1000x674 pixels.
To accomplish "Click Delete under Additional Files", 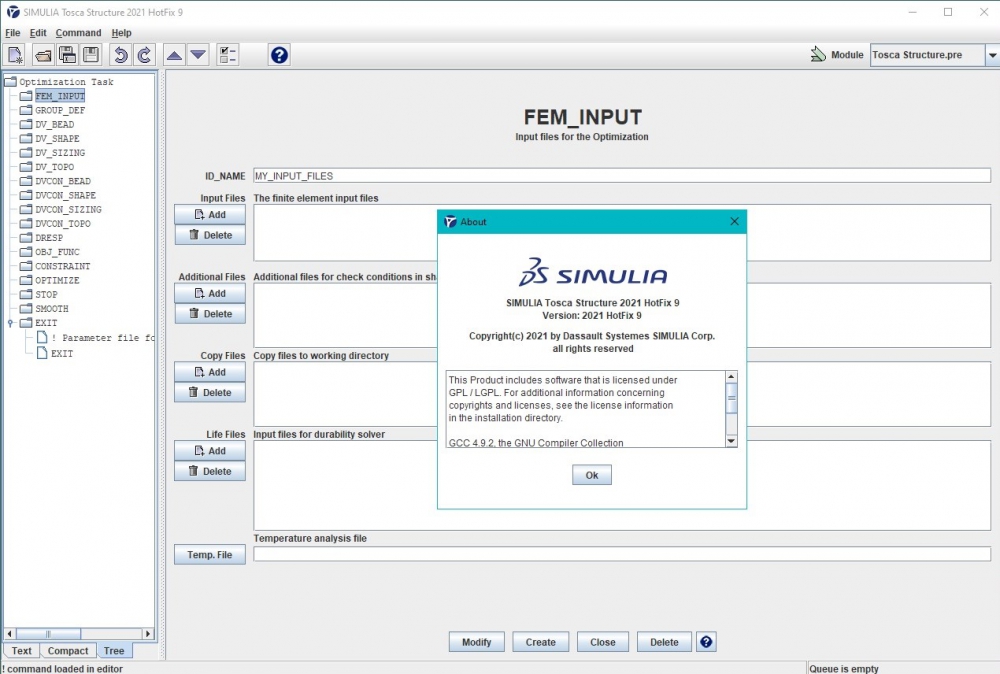I will point(210,314).
